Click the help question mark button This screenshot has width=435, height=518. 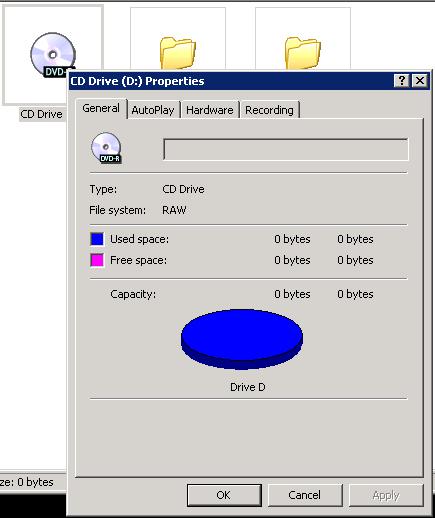point(401,81)
